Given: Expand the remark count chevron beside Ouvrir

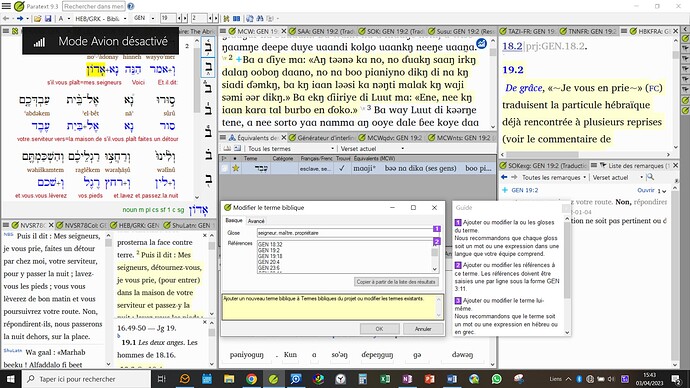Looking at the screenshot, I should 664,191.
